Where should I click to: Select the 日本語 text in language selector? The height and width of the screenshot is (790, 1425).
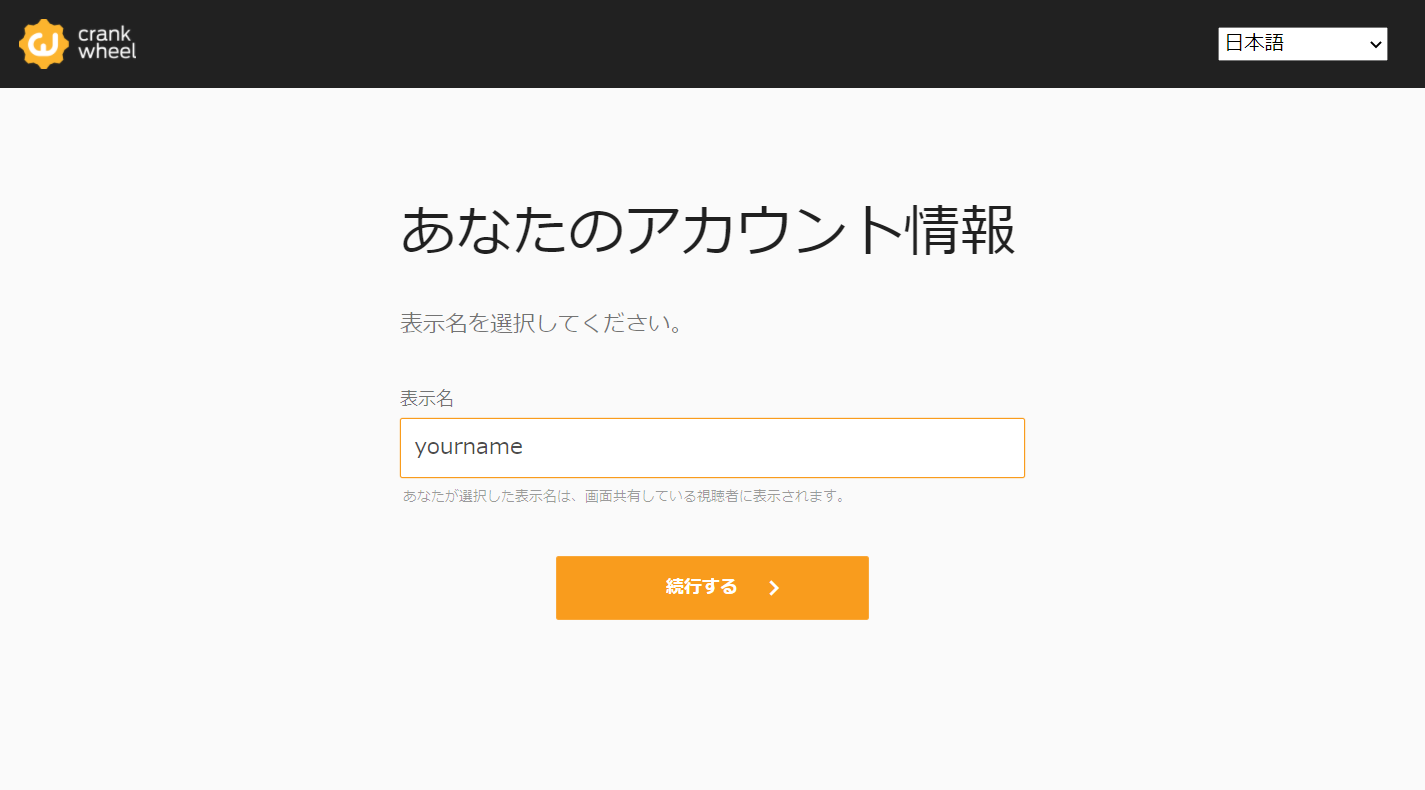pyautogui.click(x=1254, y=43)
